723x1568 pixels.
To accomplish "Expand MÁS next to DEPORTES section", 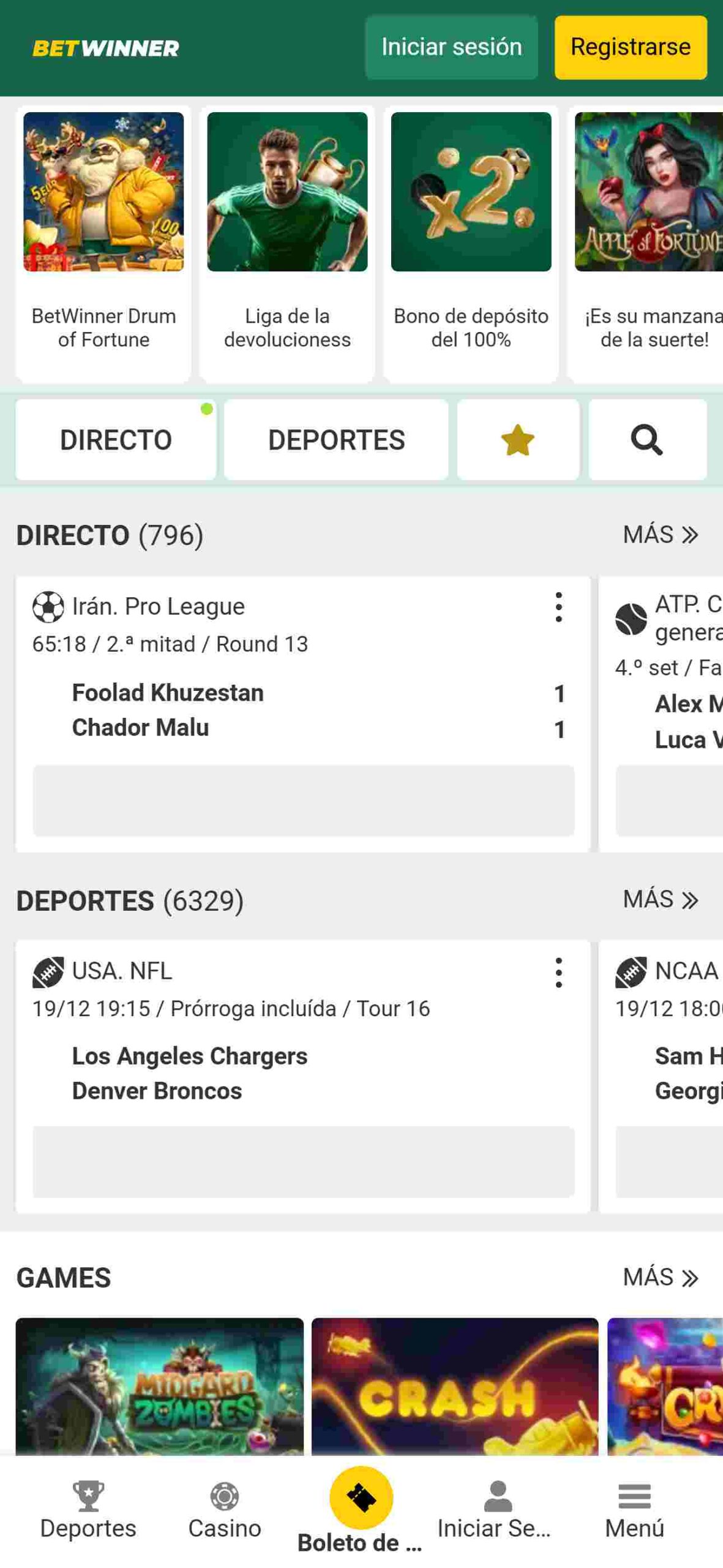I will click(x=660, y=900).
